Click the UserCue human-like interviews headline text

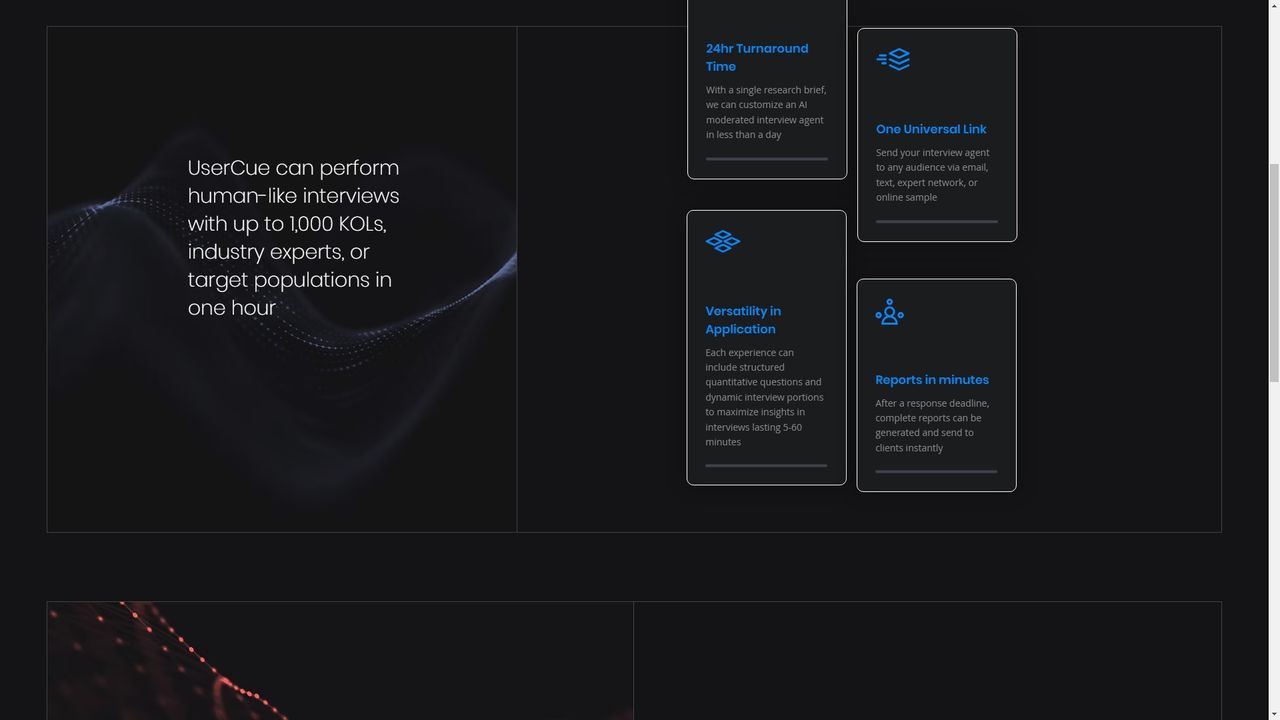293,238
